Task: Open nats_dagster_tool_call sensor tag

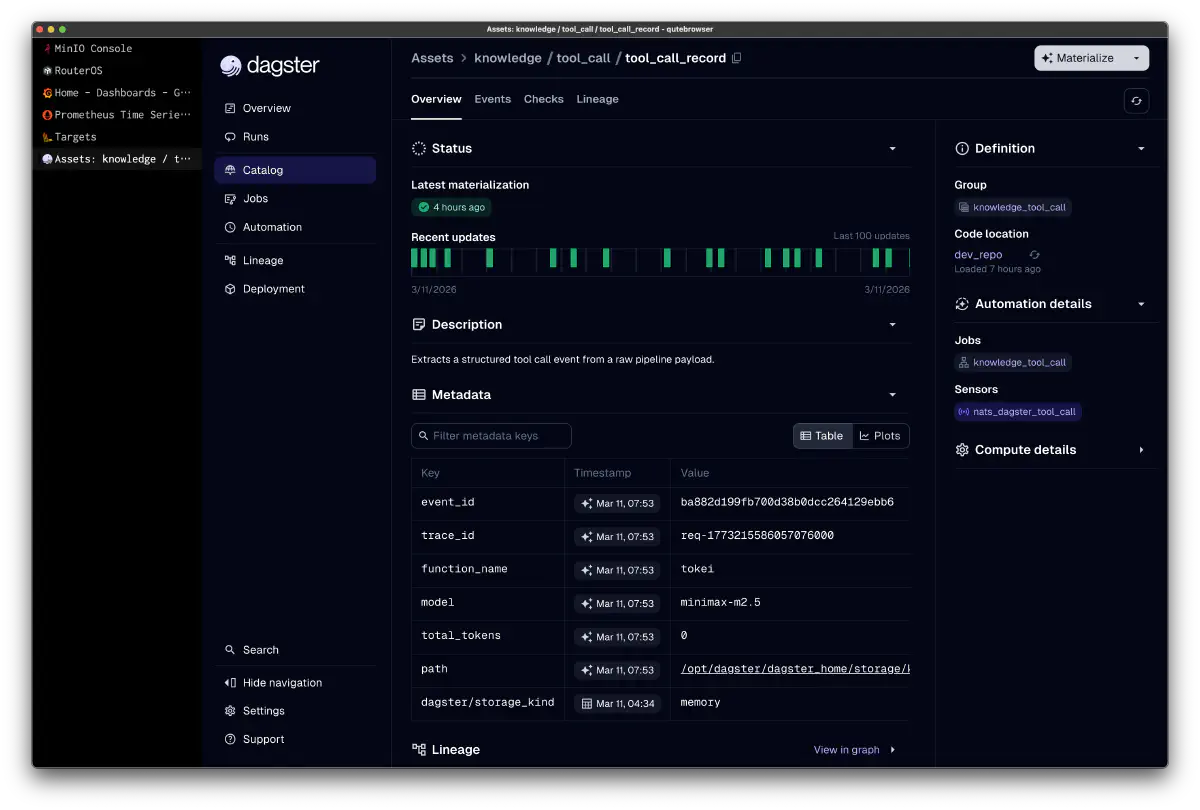Action: pos(1018,411)
